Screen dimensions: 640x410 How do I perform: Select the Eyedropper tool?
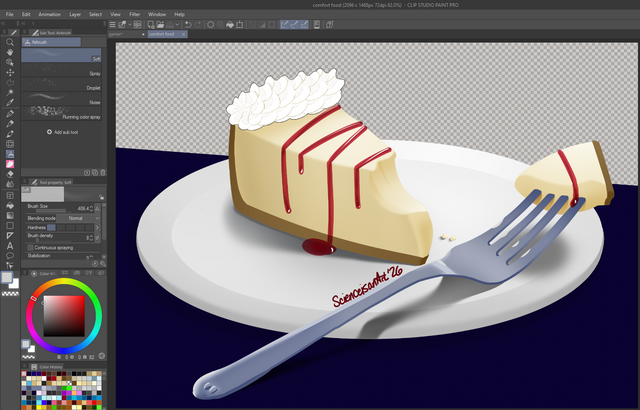10,102
